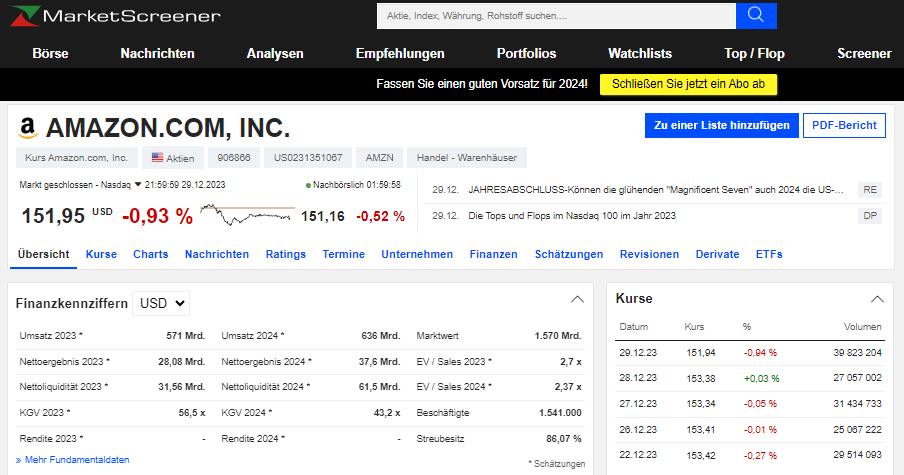Click the 27.12.23 volume 31 434 733
This screenshot has width=904, height=475.
click(x=857, y=404)
